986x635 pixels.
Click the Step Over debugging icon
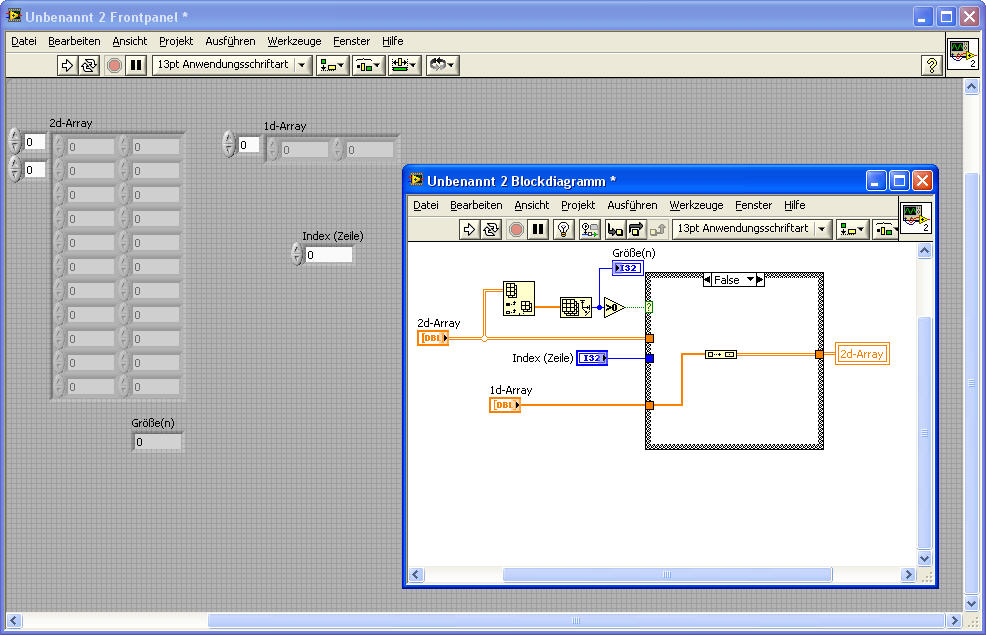click(636, 229)
